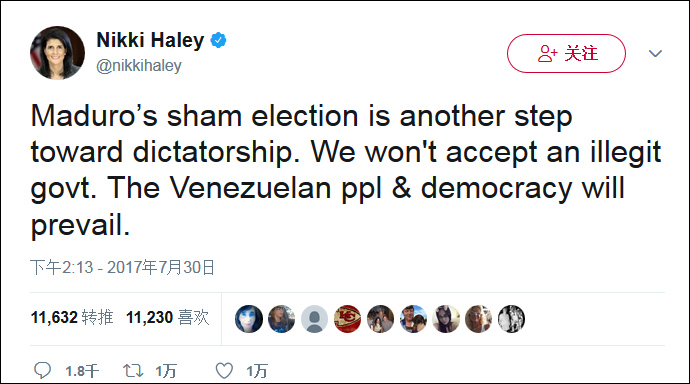The height and width of the screenshot is (384, 690).
Task: Open the Kansas City Chiefs logo avatar
Action: (x=347, y=318)
